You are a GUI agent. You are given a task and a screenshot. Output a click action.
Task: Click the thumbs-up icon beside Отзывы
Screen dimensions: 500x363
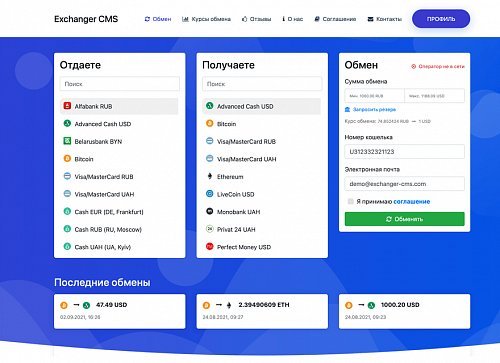tap(244, 19)
